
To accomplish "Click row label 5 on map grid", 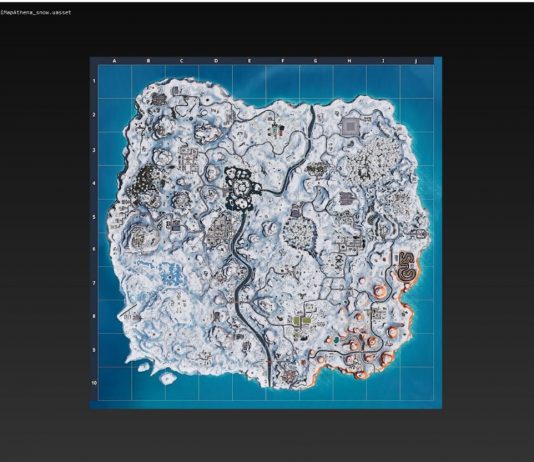I will (94, 217).
